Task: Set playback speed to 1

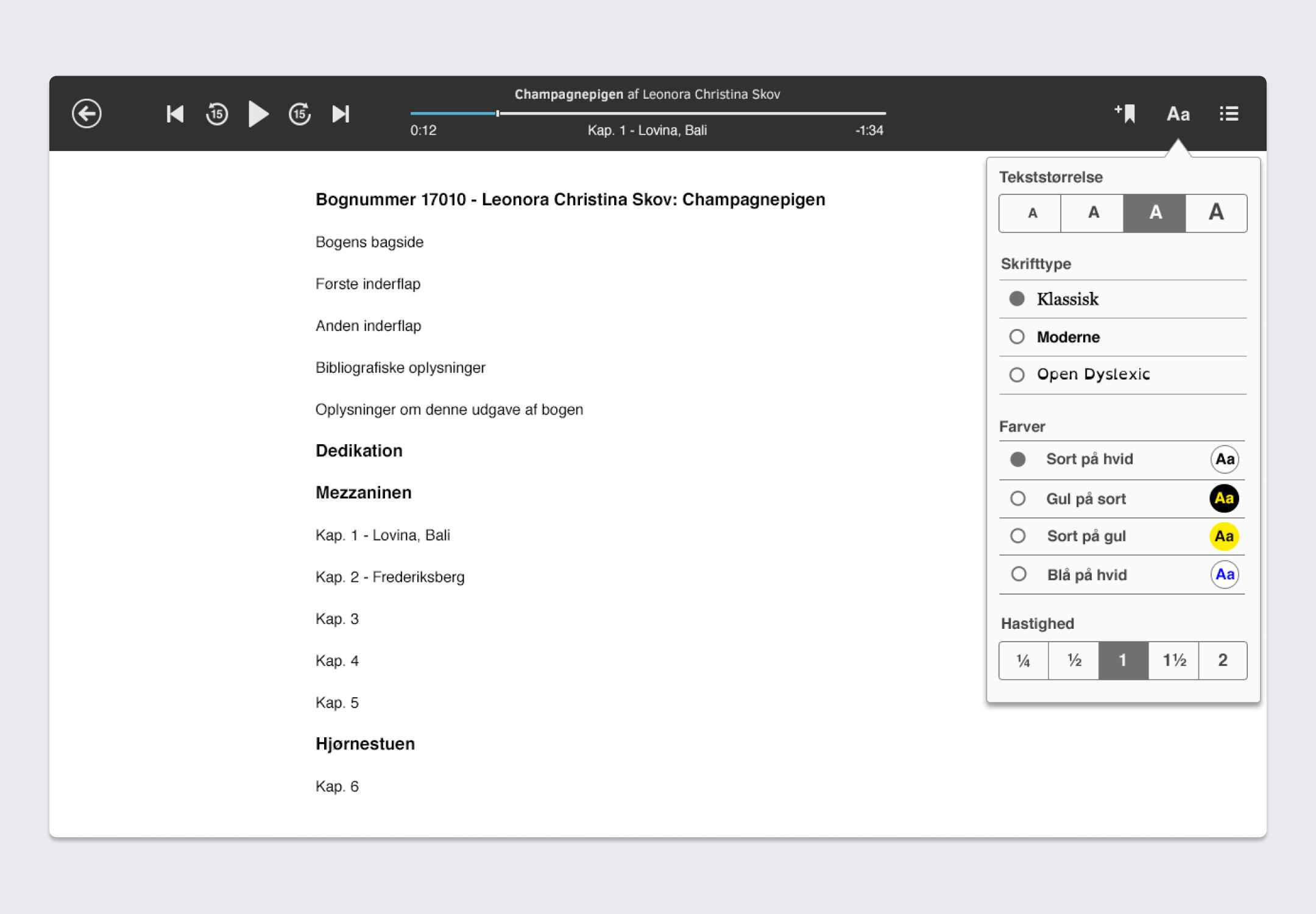Action: pyautogui.click(x=1123, y=661)
